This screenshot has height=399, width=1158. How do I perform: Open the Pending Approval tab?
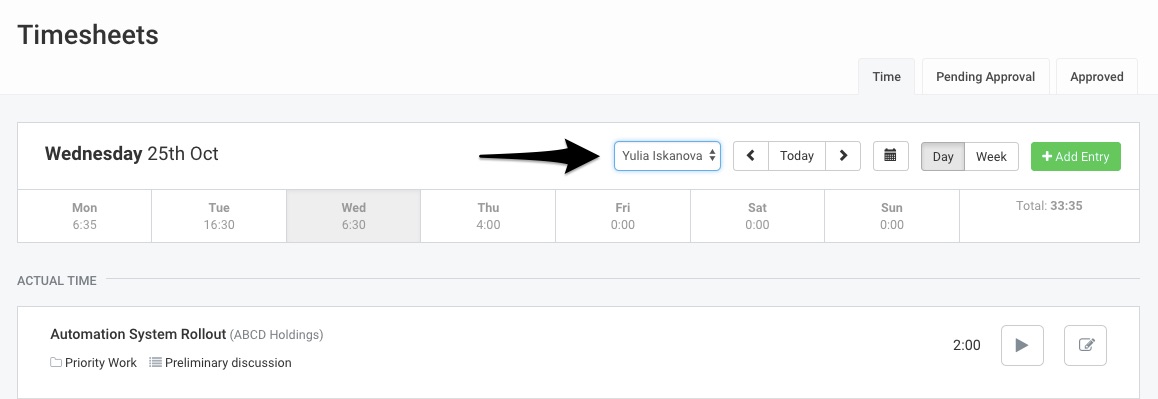[985, 77]
